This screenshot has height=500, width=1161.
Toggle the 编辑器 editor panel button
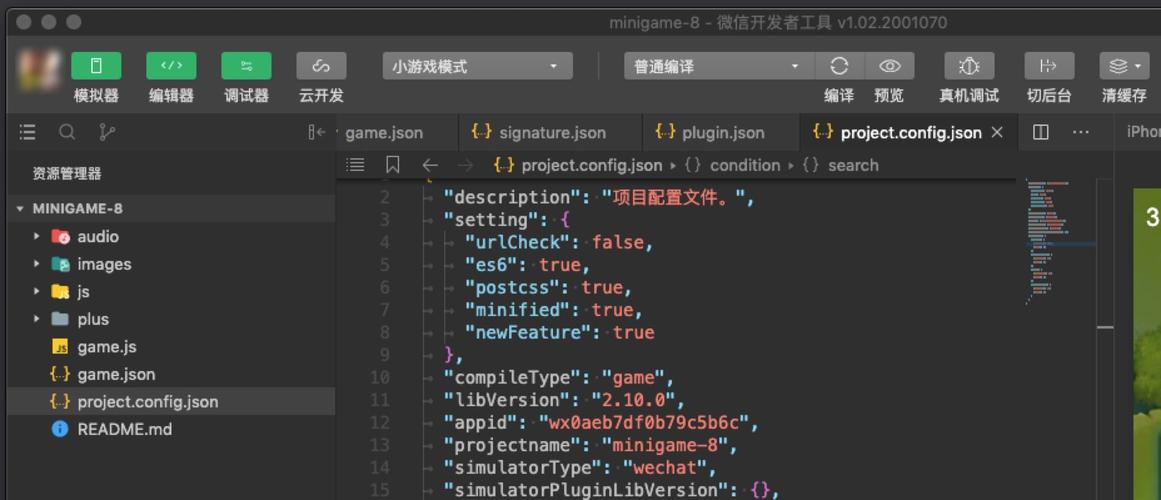coord(171,66)
